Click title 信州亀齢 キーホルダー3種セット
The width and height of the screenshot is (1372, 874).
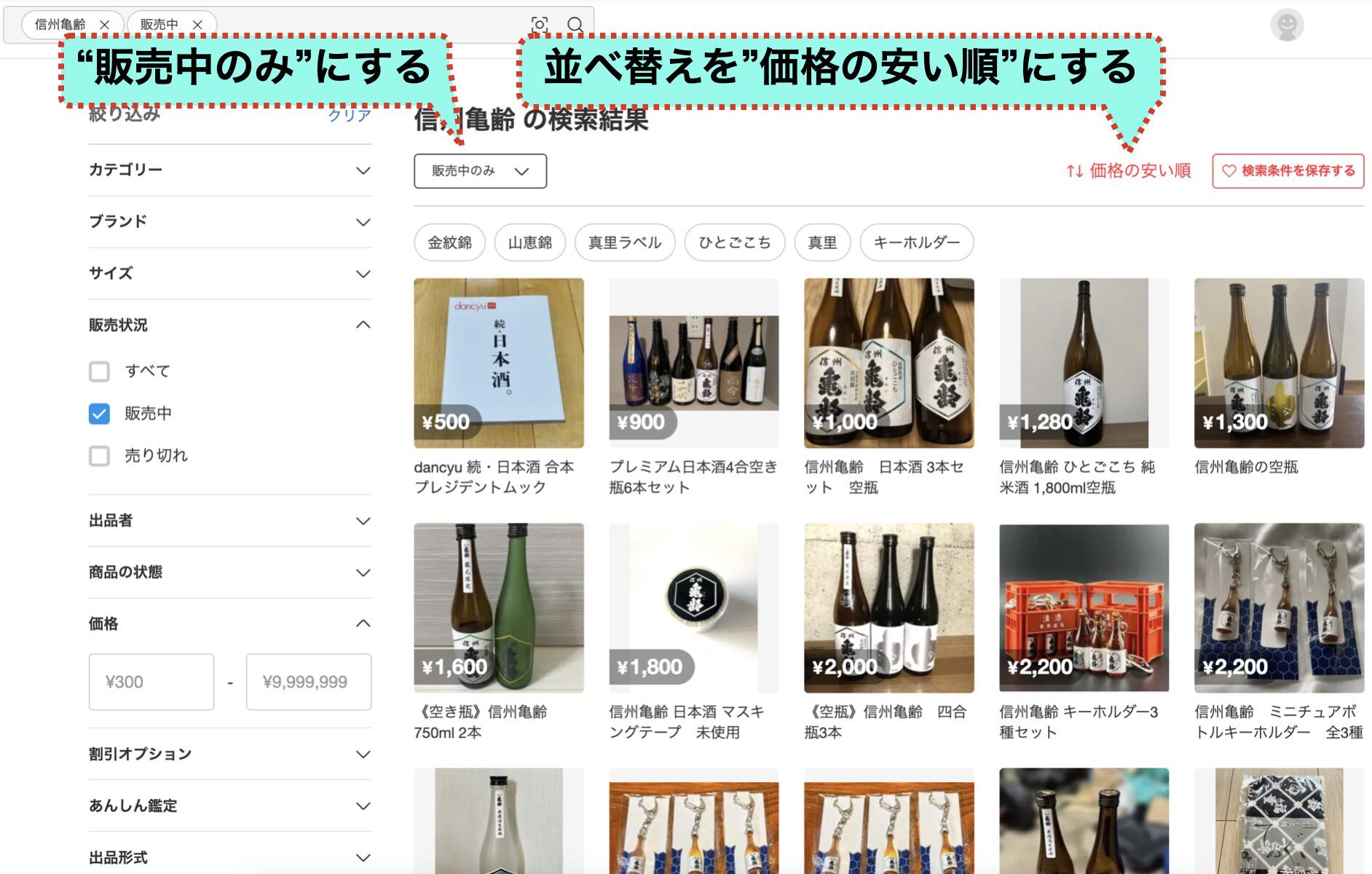[1079, 722]
